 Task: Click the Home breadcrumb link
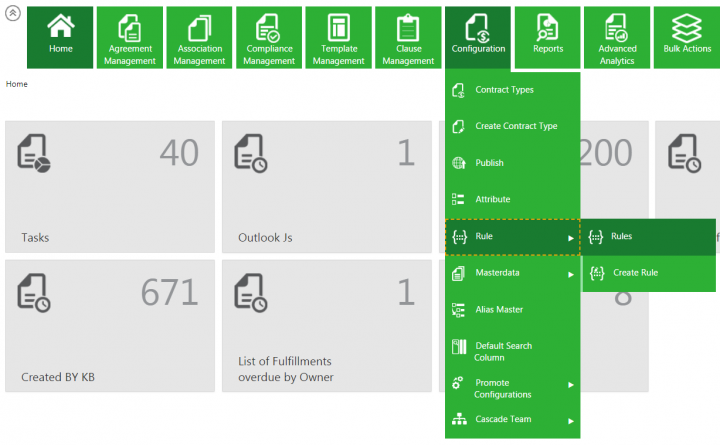(17, 84)
